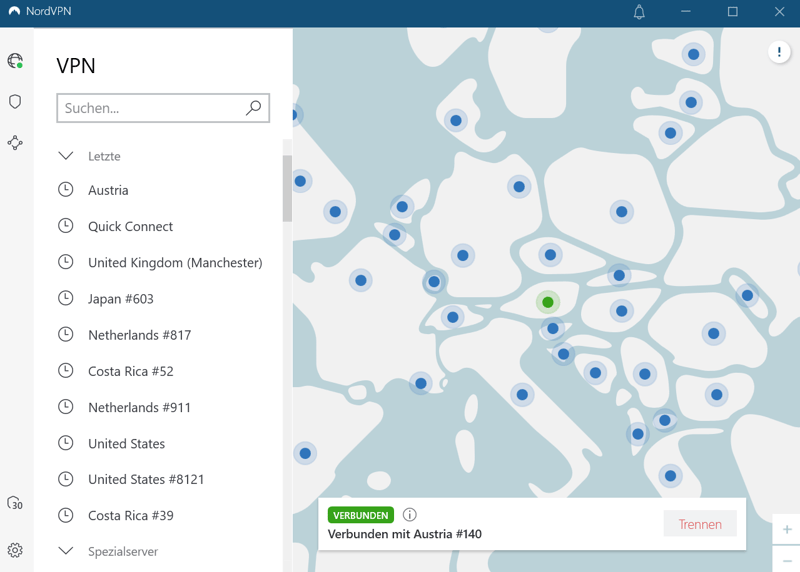Select Japan #603 server entry
This screenshot has height=572, width=800.
[x=120, y=299]
